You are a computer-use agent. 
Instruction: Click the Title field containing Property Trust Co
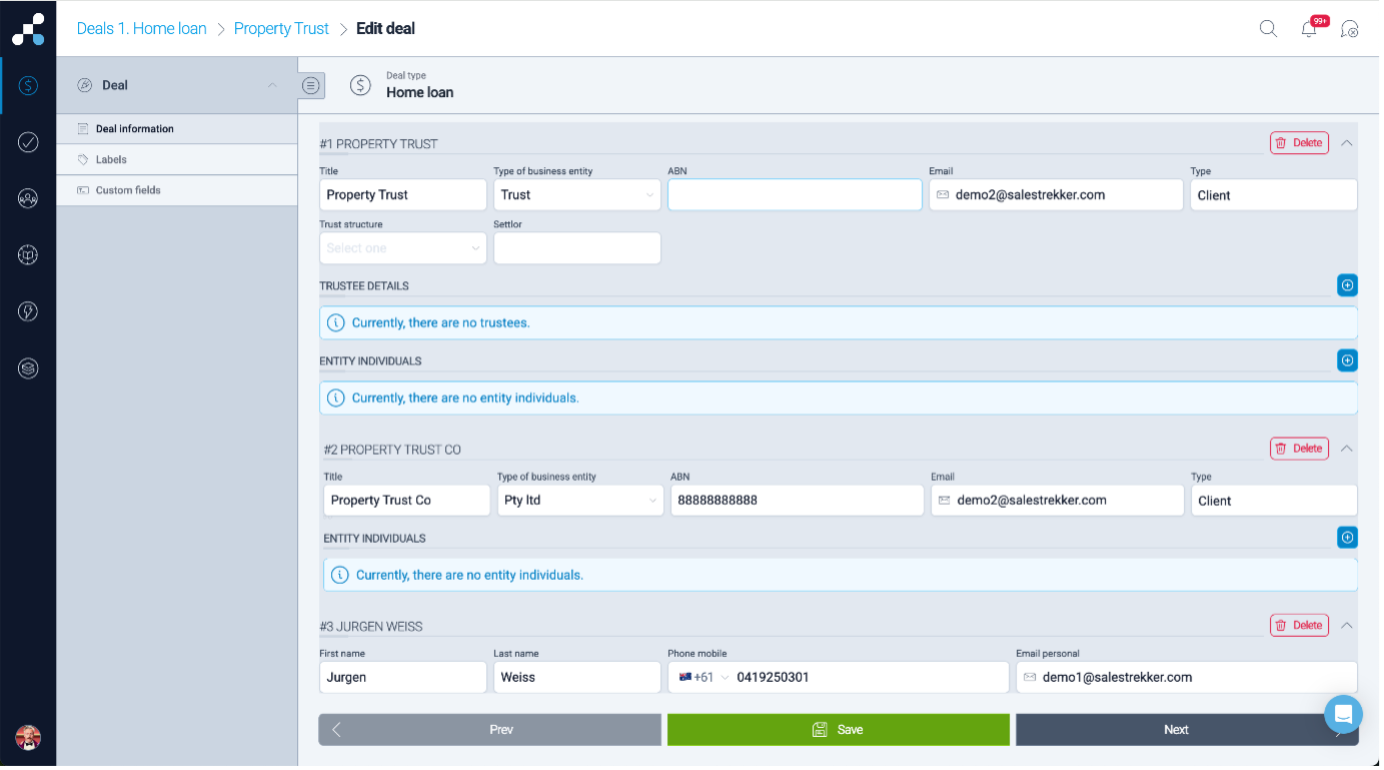click(x=407, y=500)
